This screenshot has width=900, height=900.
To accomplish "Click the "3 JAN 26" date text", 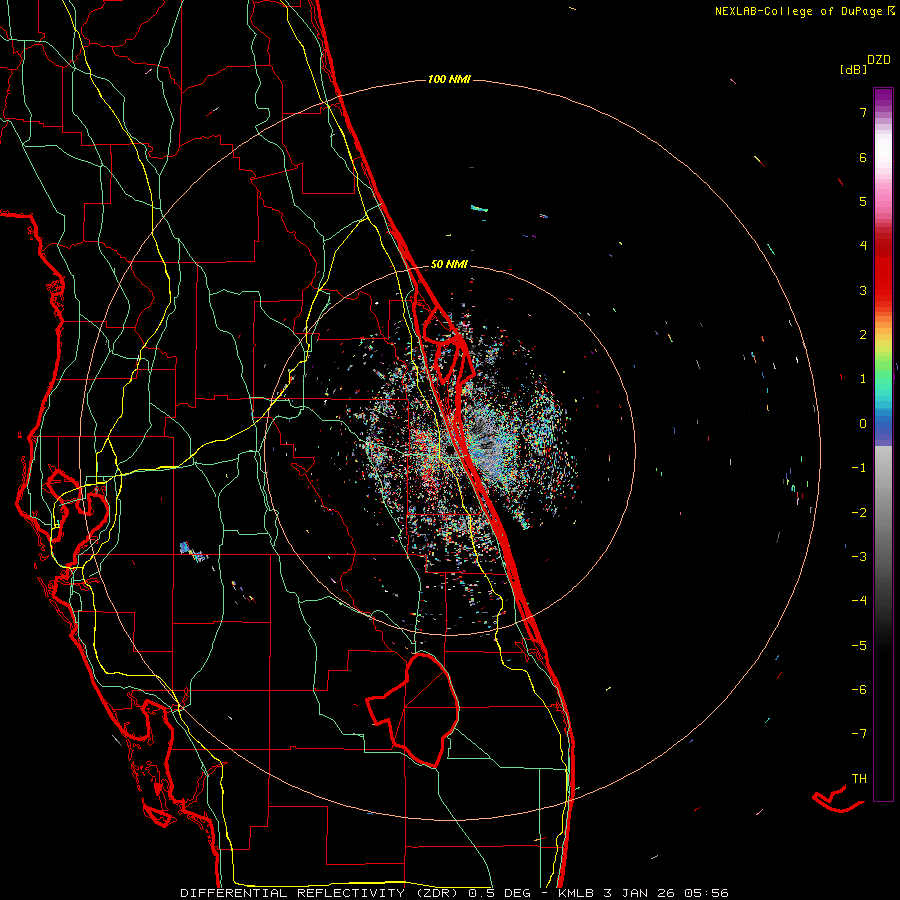I will (638, 893).
